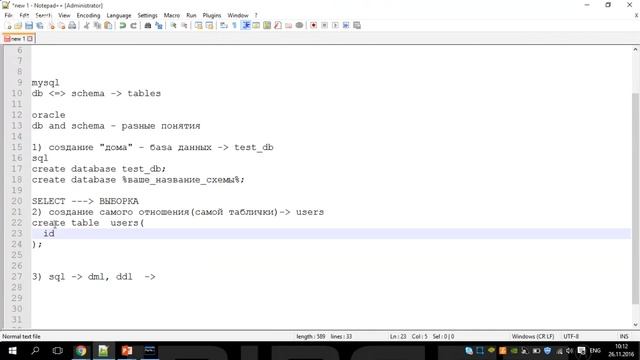Image resolution: width=640 pixels, height=360 pixels.
Task: Open the Run menu
Action: pyautogui.click(x=191, y=15)
